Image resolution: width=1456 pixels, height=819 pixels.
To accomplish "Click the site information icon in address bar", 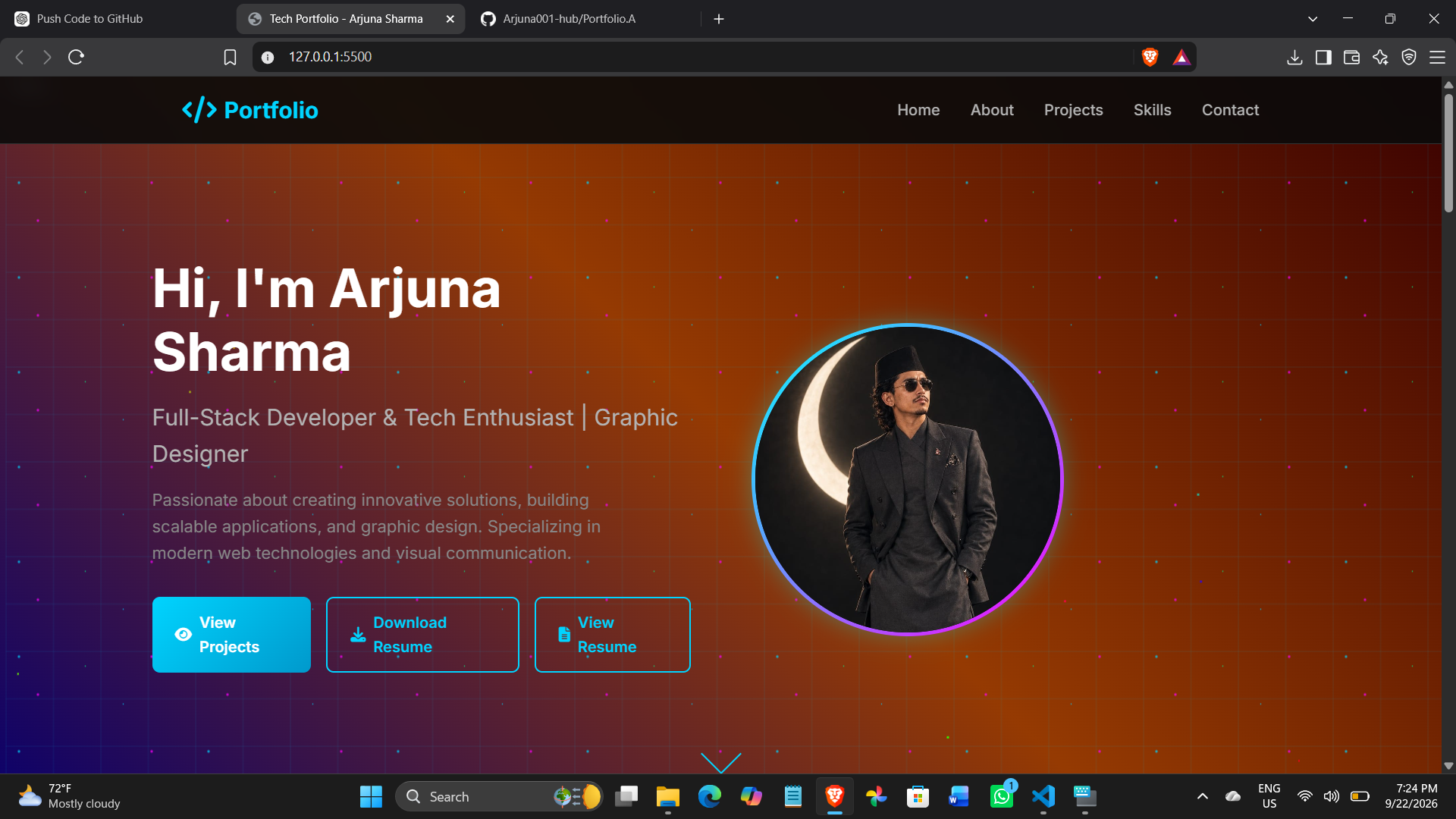I will [x=268, y=57].
